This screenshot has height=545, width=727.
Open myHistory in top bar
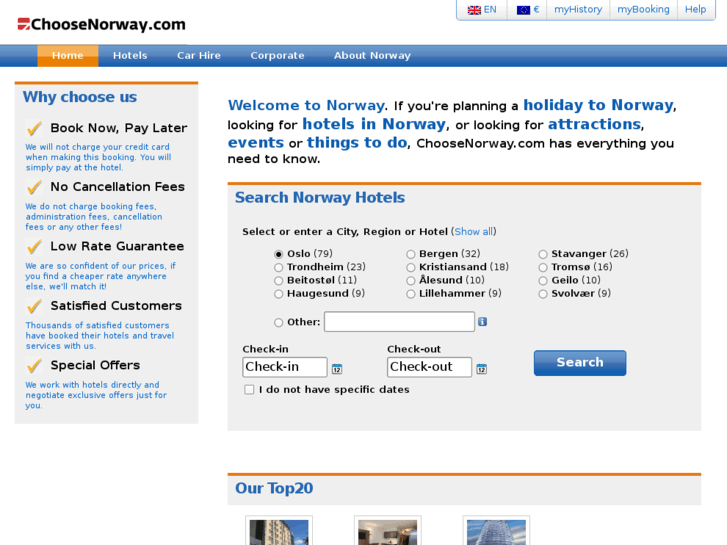click(x=578, y=9)
